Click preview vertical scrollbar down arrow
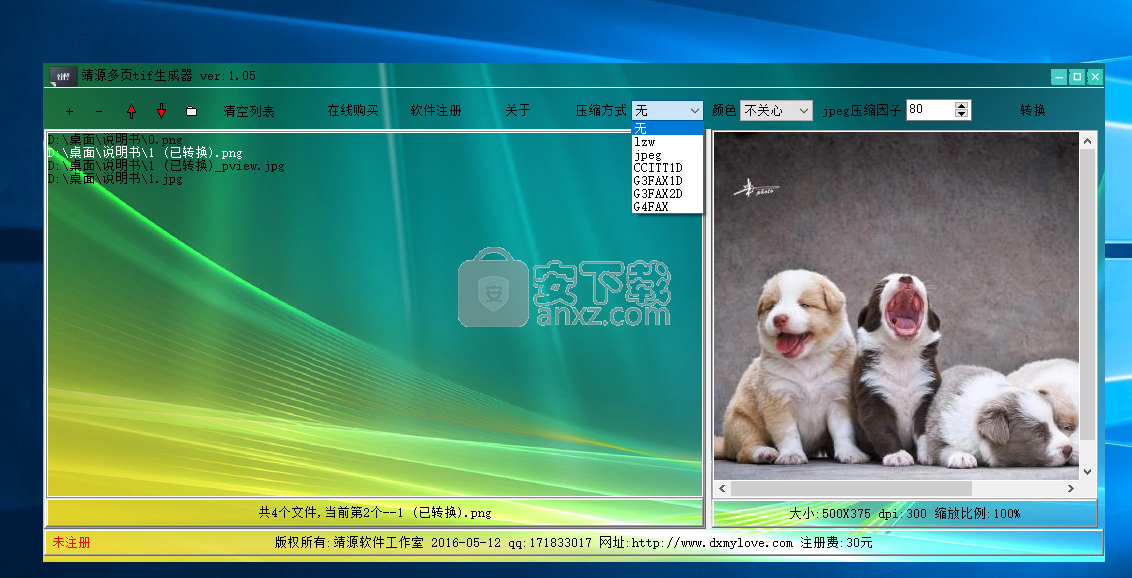The image size is (1132, 578). click(1087, 472)
